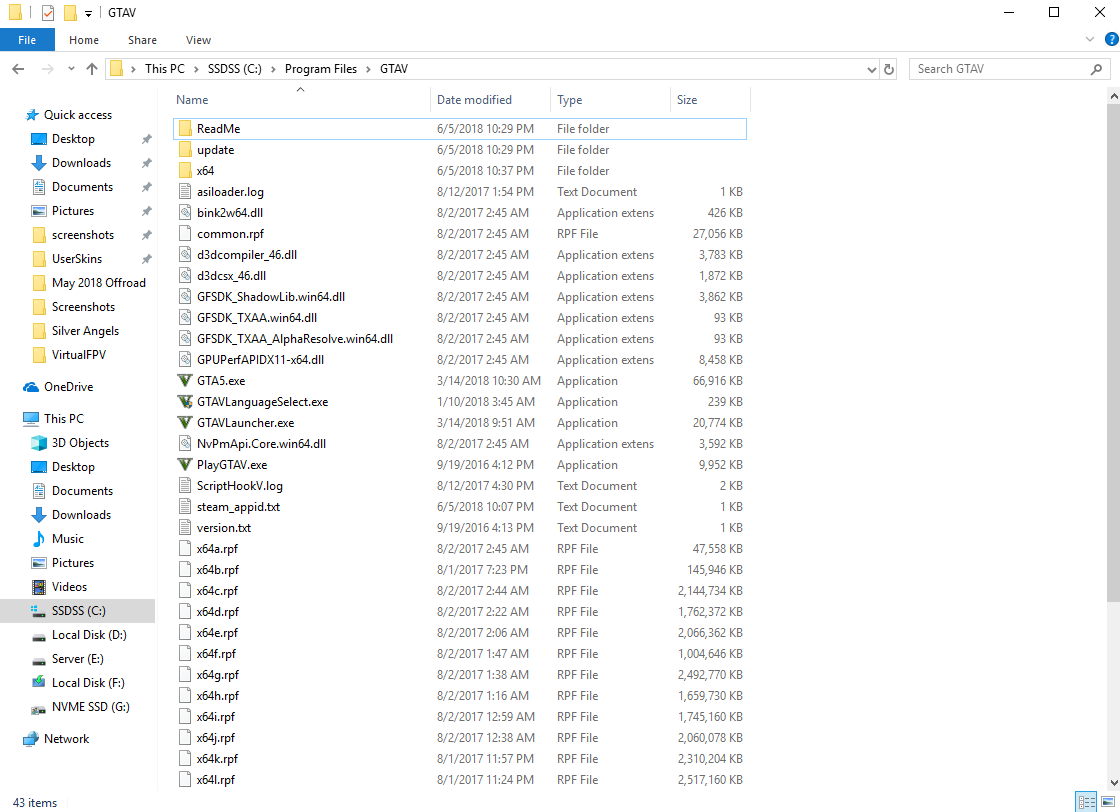
Task: Click the 3D Objects icon in sidebar
Action: (x=39, y=443)
